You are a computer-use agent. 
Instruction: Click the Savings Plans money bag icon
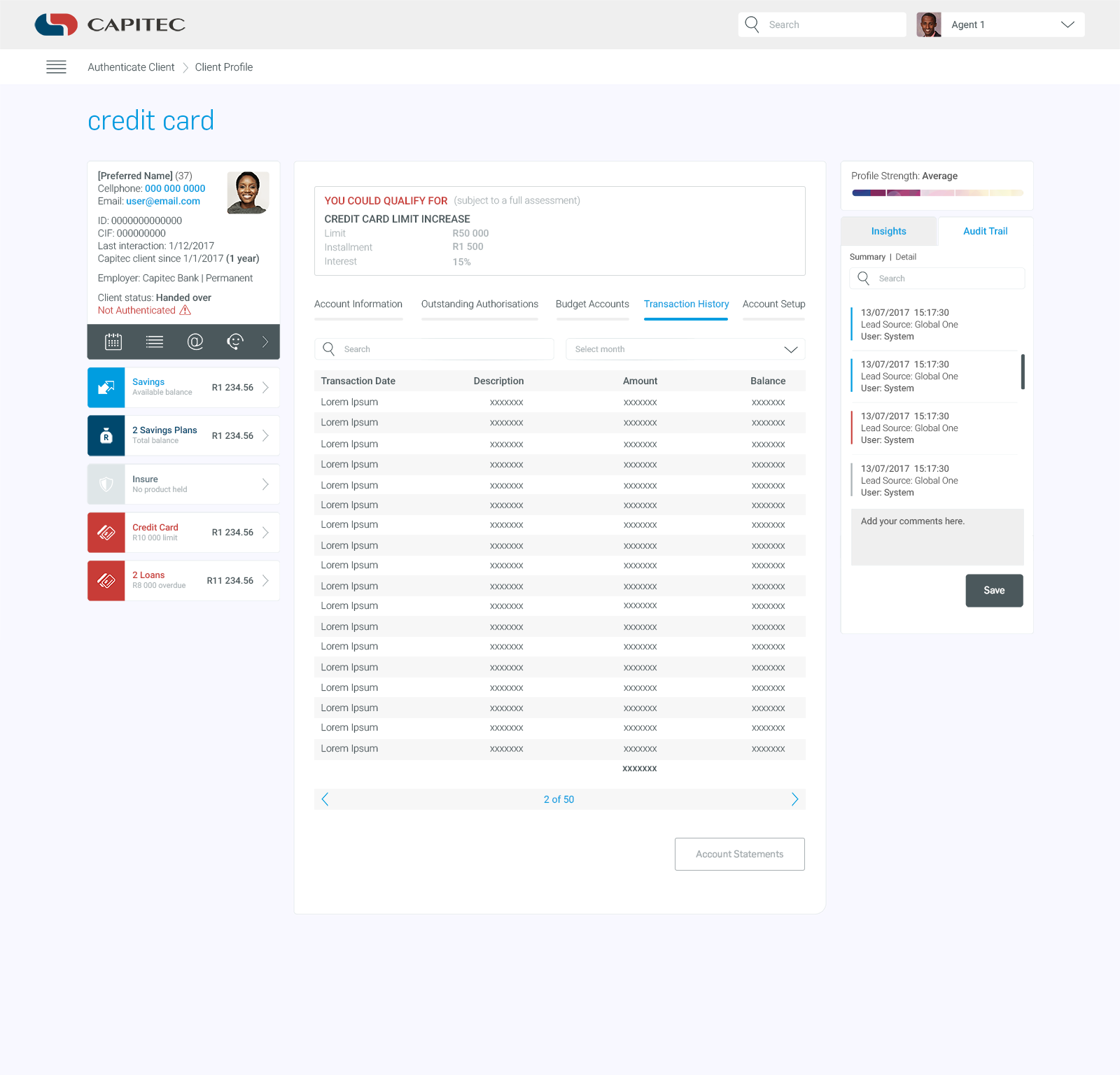(x=106, y=435)
